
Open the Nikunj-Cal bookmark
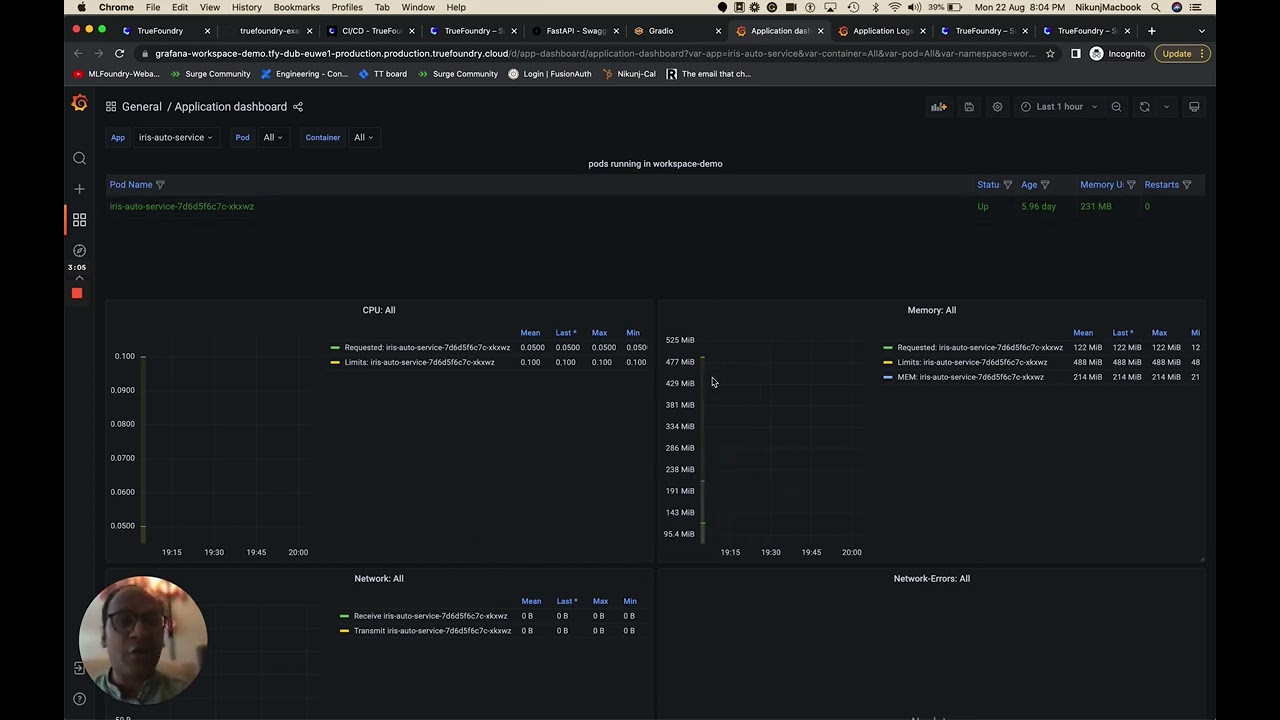point(629,74)
